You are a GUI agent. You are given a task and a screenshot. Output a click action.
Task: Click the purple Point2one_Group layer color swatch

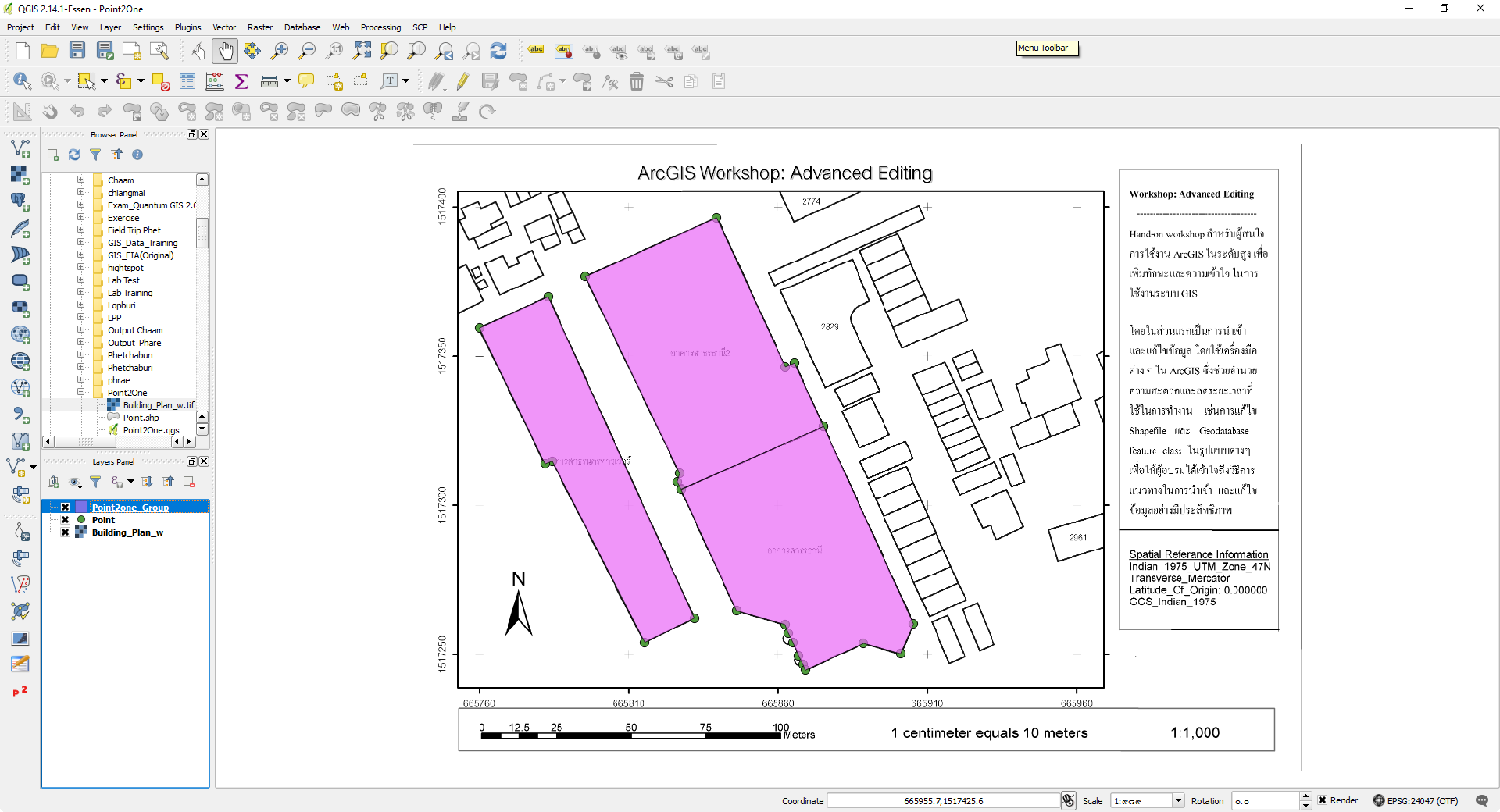[81, 507]
